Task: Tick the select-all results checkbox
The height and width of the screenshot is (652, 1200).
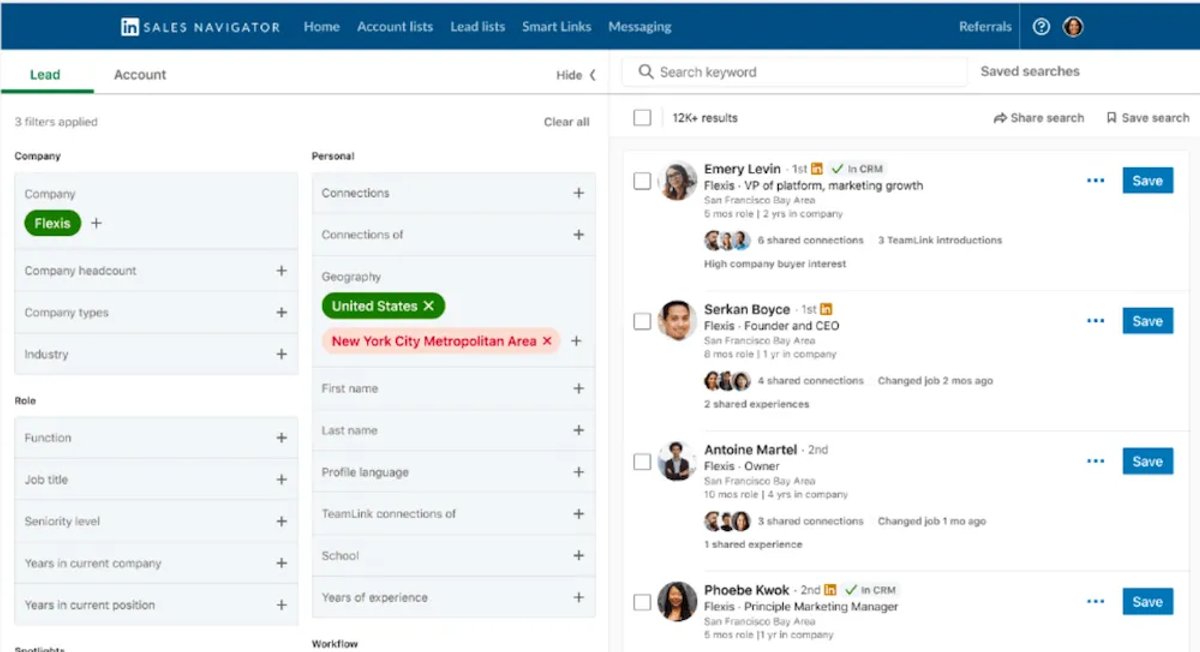Action: 642,118
